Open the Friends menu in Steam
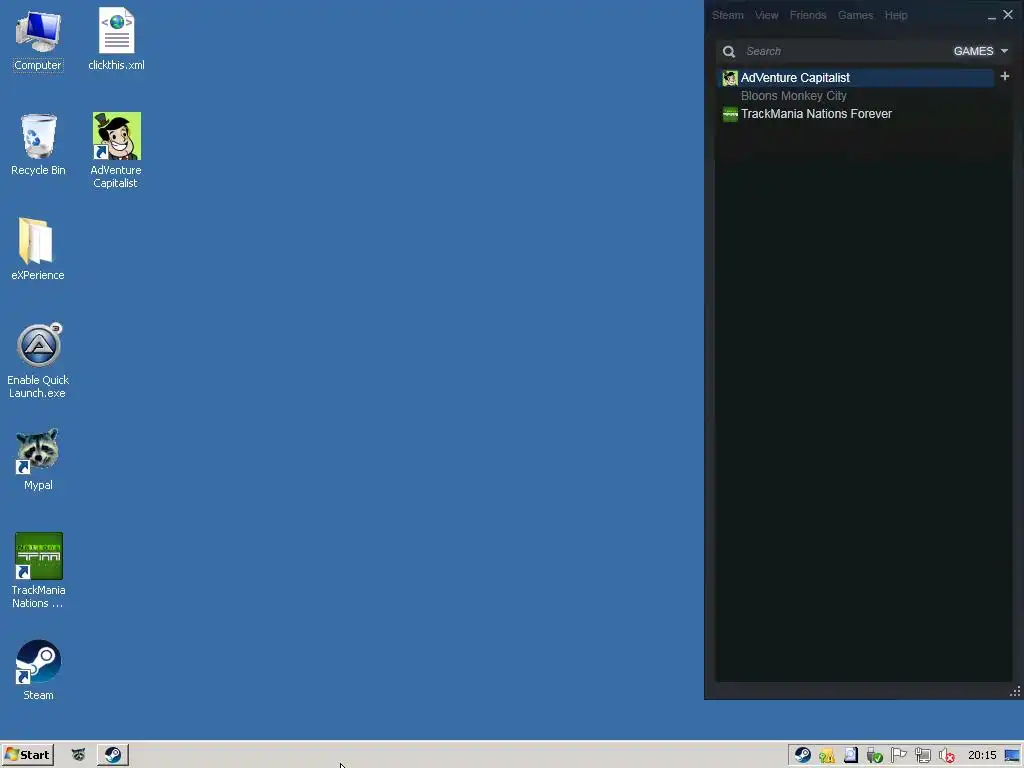Viewport: 1024px width, 768px height. pyautogui.click(x=808, y=15)
